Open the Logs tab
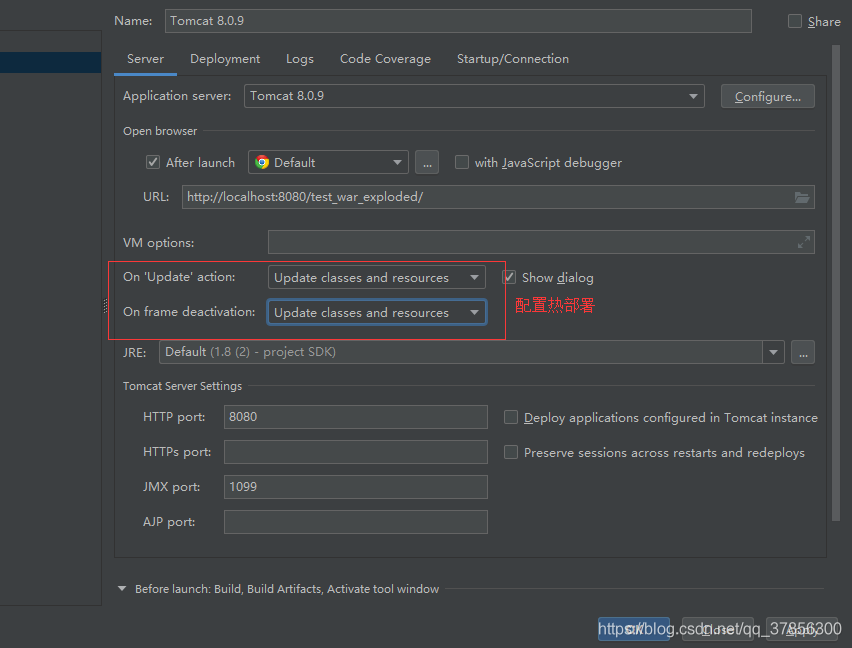The height and width of the screenshot is (648, 852). click(300, 59)
